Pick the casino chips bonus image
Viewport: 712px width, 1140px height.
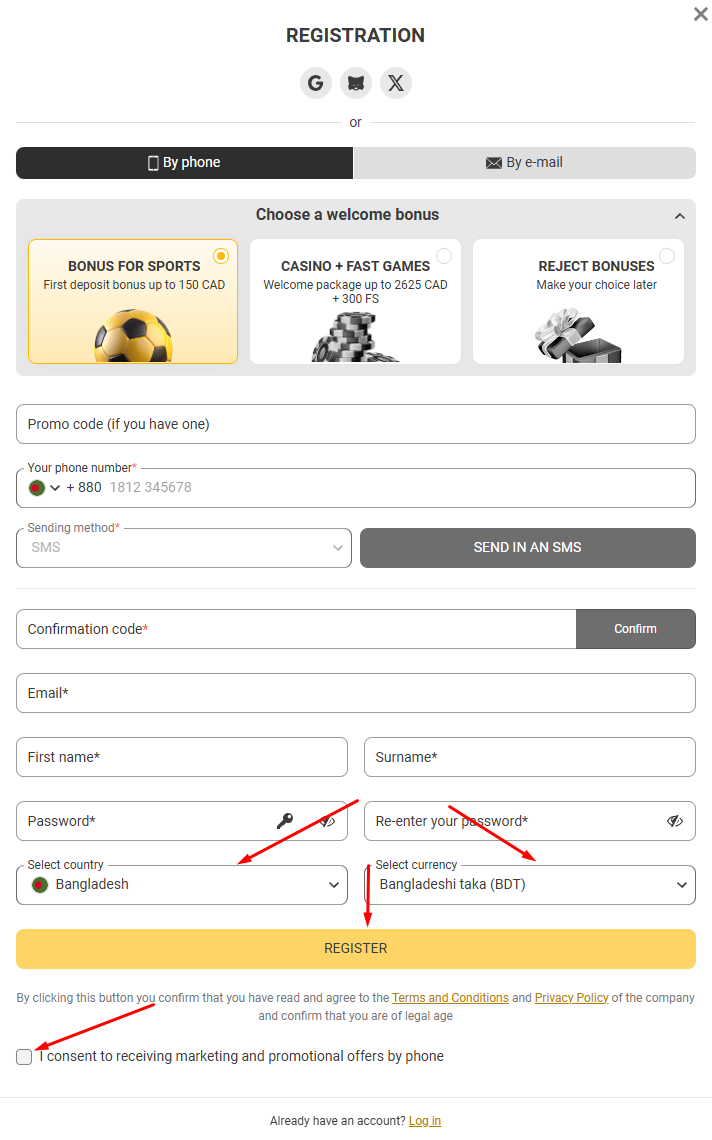click(x=354, y=337)
